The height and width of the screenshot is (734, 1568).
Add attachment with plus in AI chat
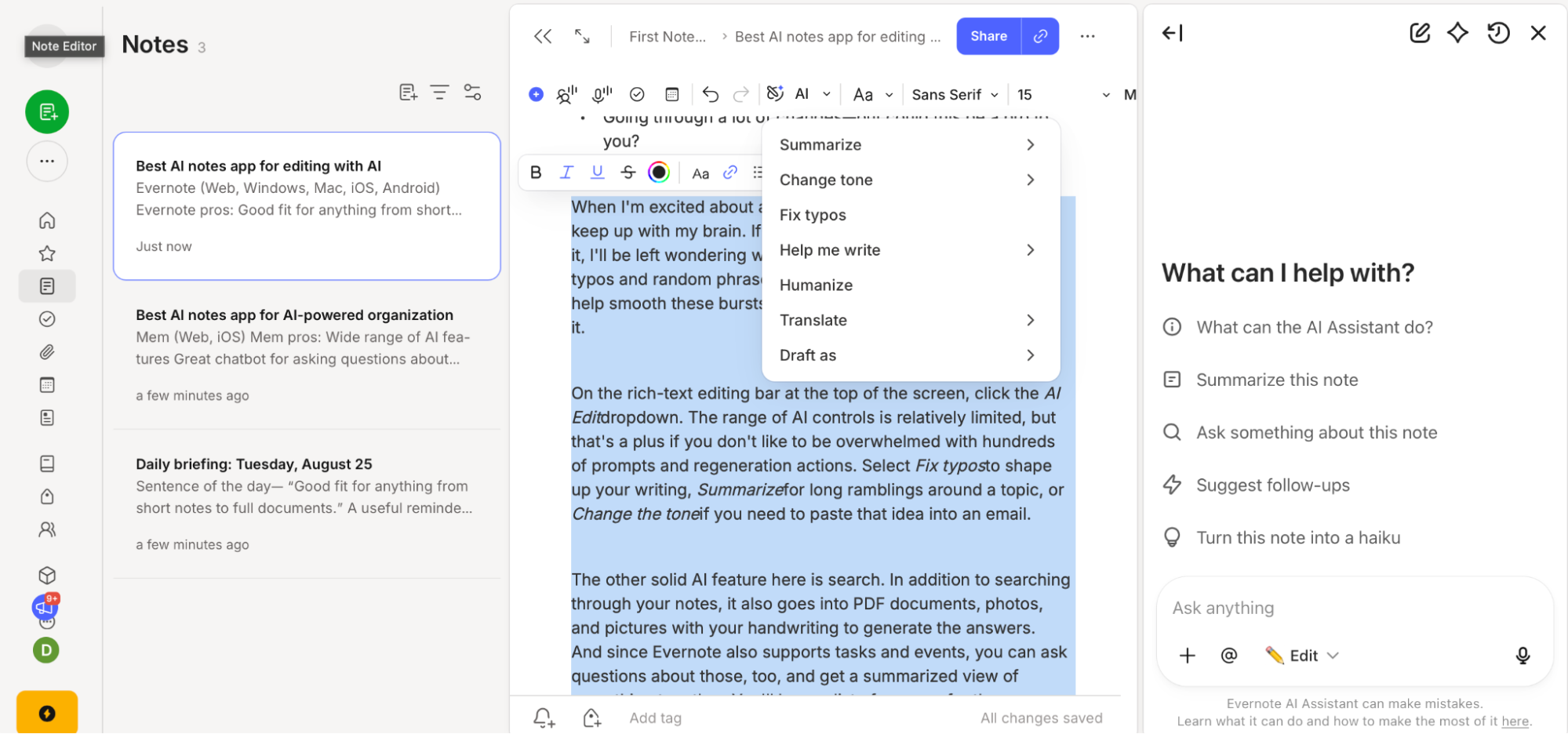pos(1188,656)
